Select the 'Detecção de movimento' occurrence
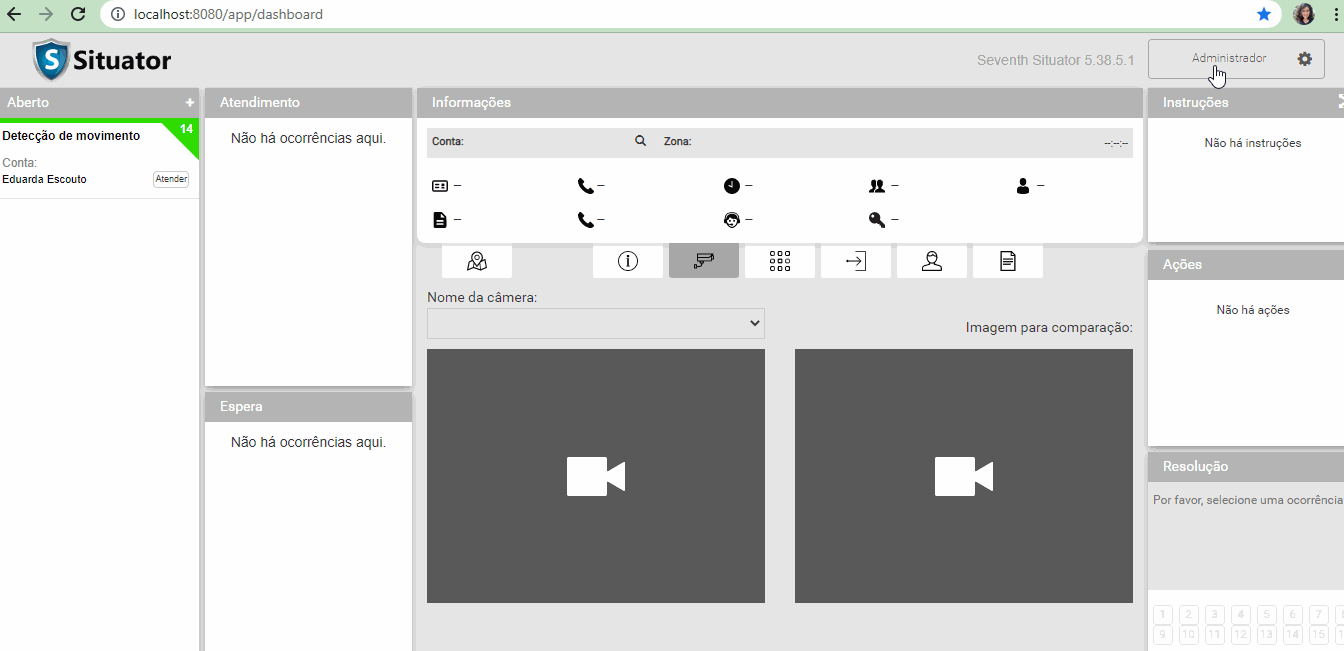1344x651 pixels. 72,136
